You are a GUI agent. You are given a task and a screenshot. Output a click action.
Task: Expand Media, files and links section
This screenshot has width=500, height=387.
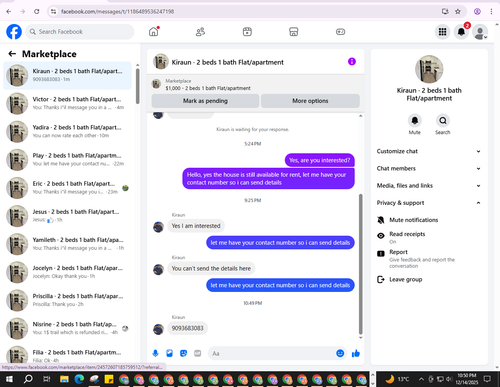click(x=429, y=186)
